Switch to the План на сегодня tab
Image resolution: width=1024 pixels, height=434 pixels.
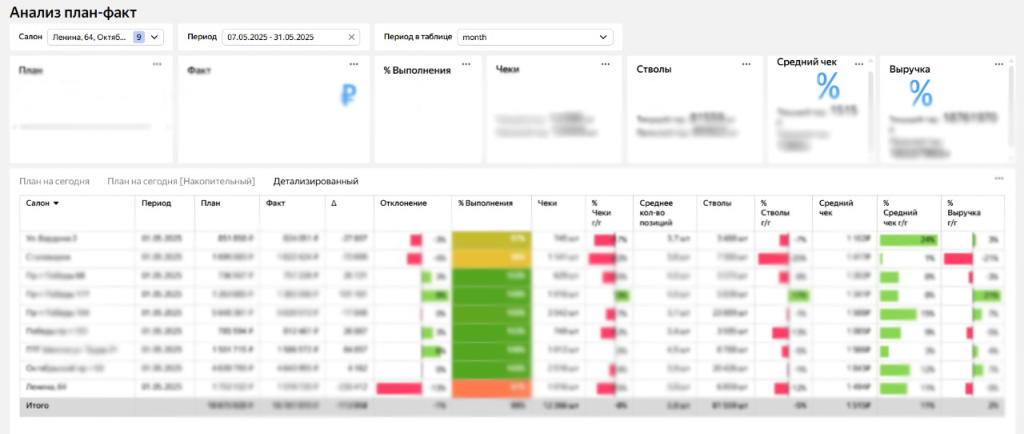(x=54, y=181)
